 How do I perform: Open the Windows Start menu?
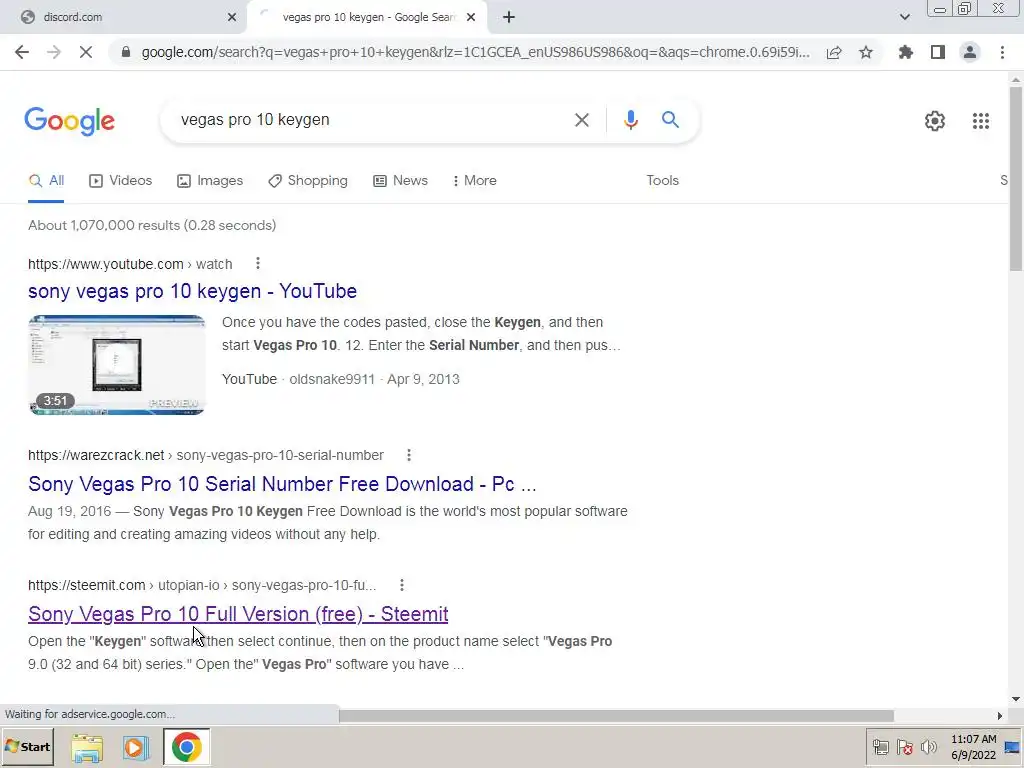pos(27,747)
